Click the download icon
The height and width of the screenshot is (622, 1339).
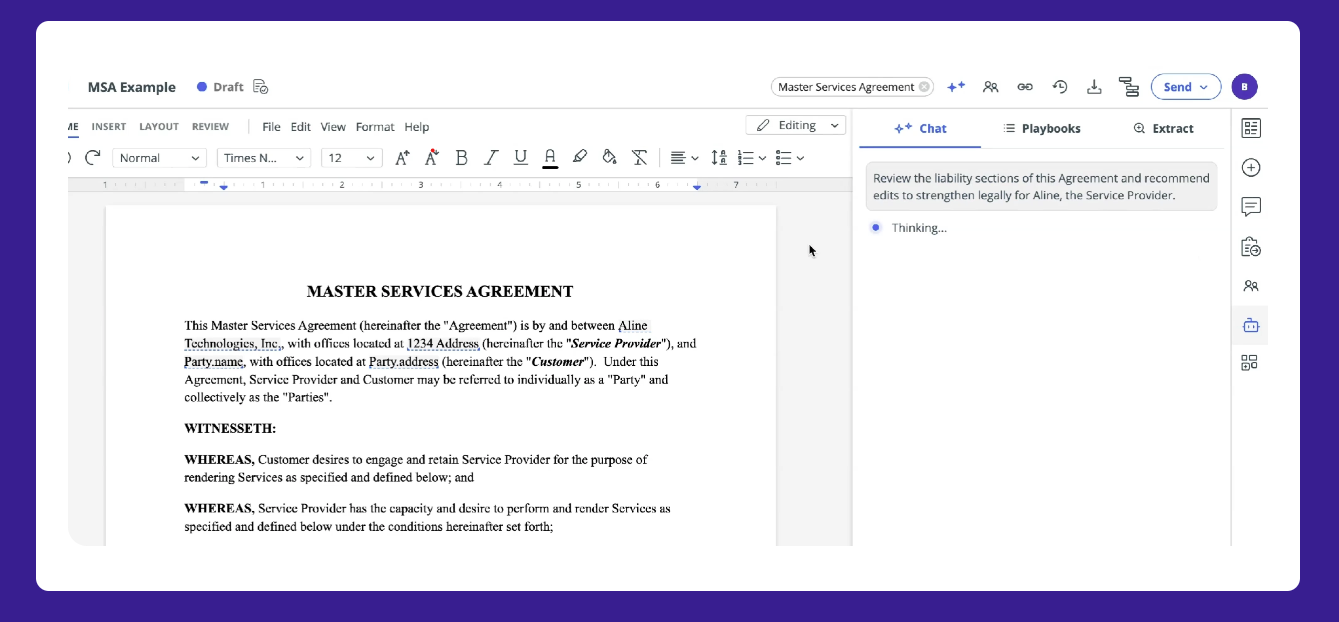[1094, 87]
